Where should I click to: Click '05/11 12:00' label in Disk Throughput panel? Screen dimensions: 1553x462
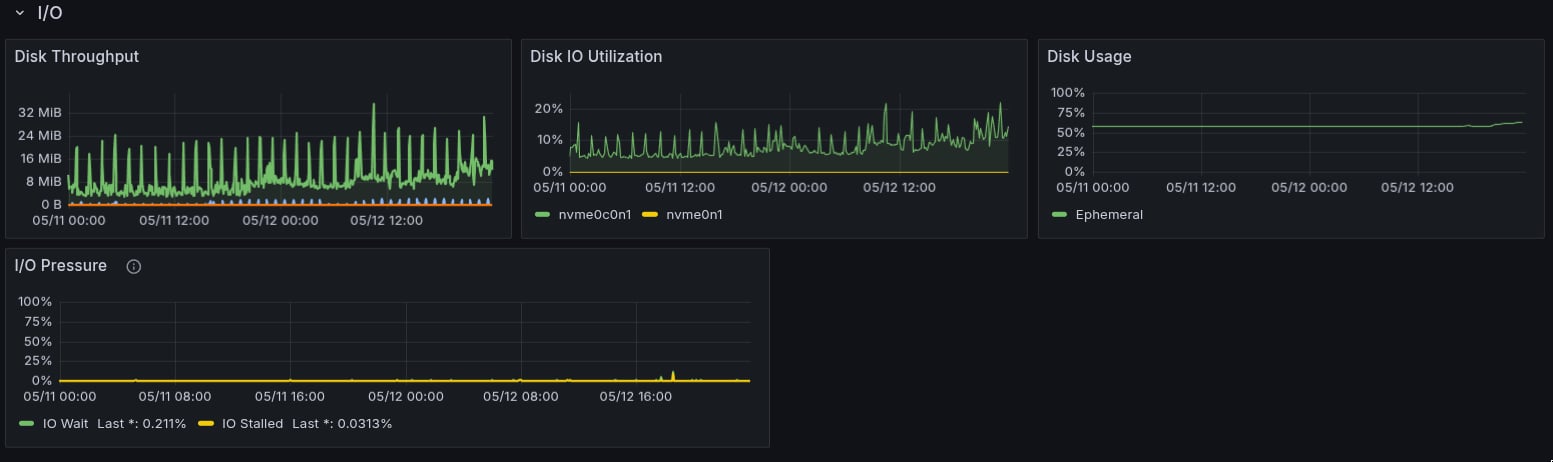pyautogui.click(x=174, y=220)
